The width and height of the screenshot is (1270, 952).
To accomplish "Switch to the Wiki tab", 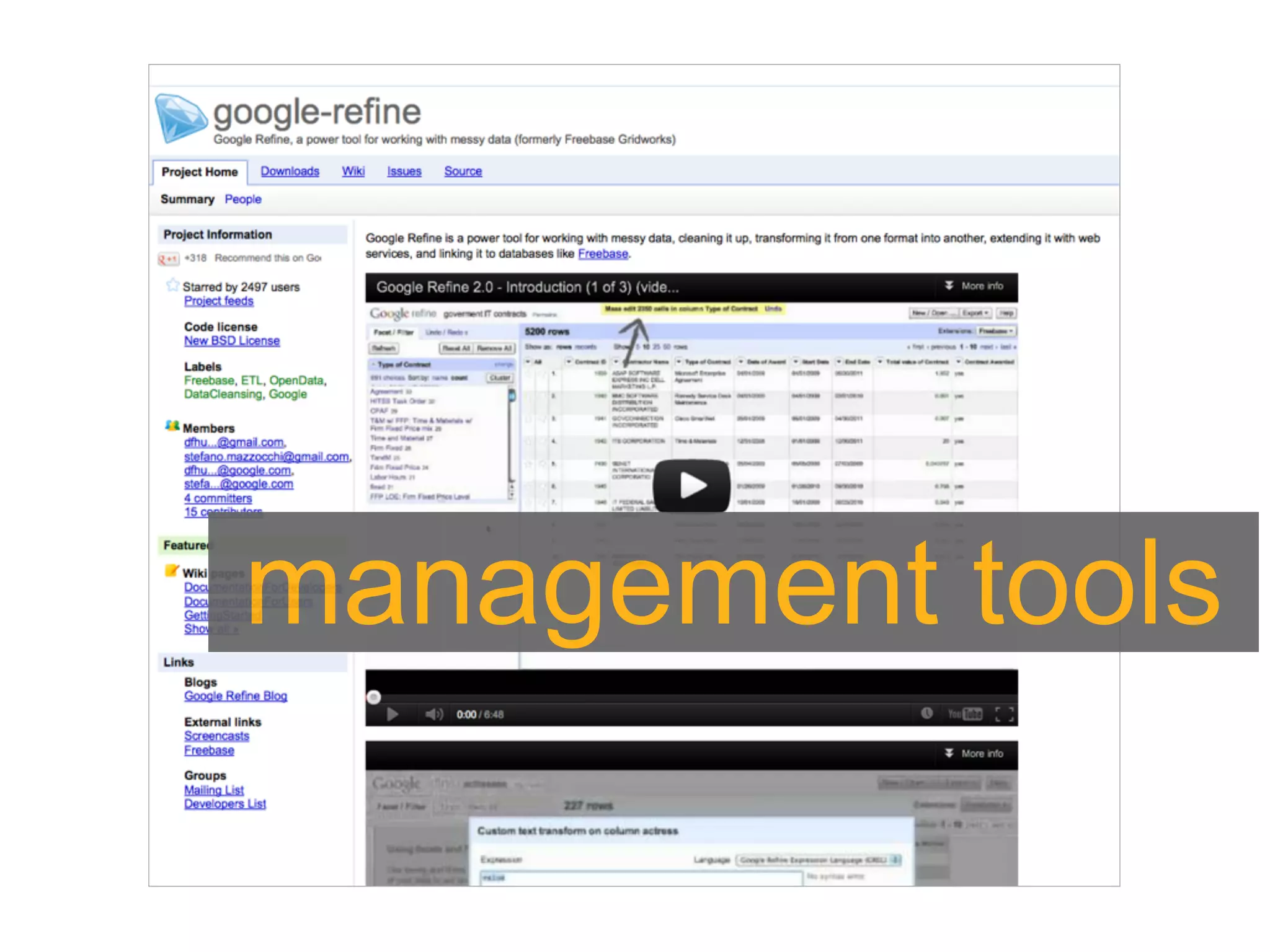I will pos(353,171).
